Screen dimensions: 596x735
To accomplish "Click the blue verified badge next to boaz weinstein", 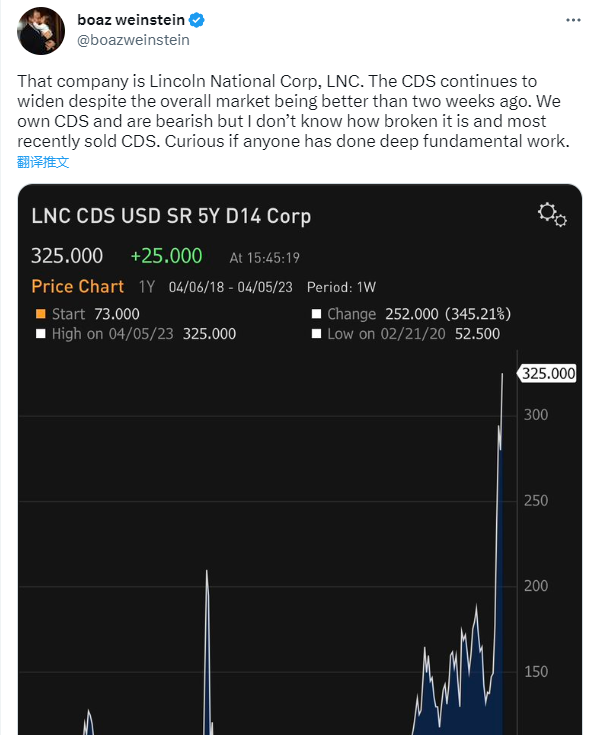I will pos(196,20).
